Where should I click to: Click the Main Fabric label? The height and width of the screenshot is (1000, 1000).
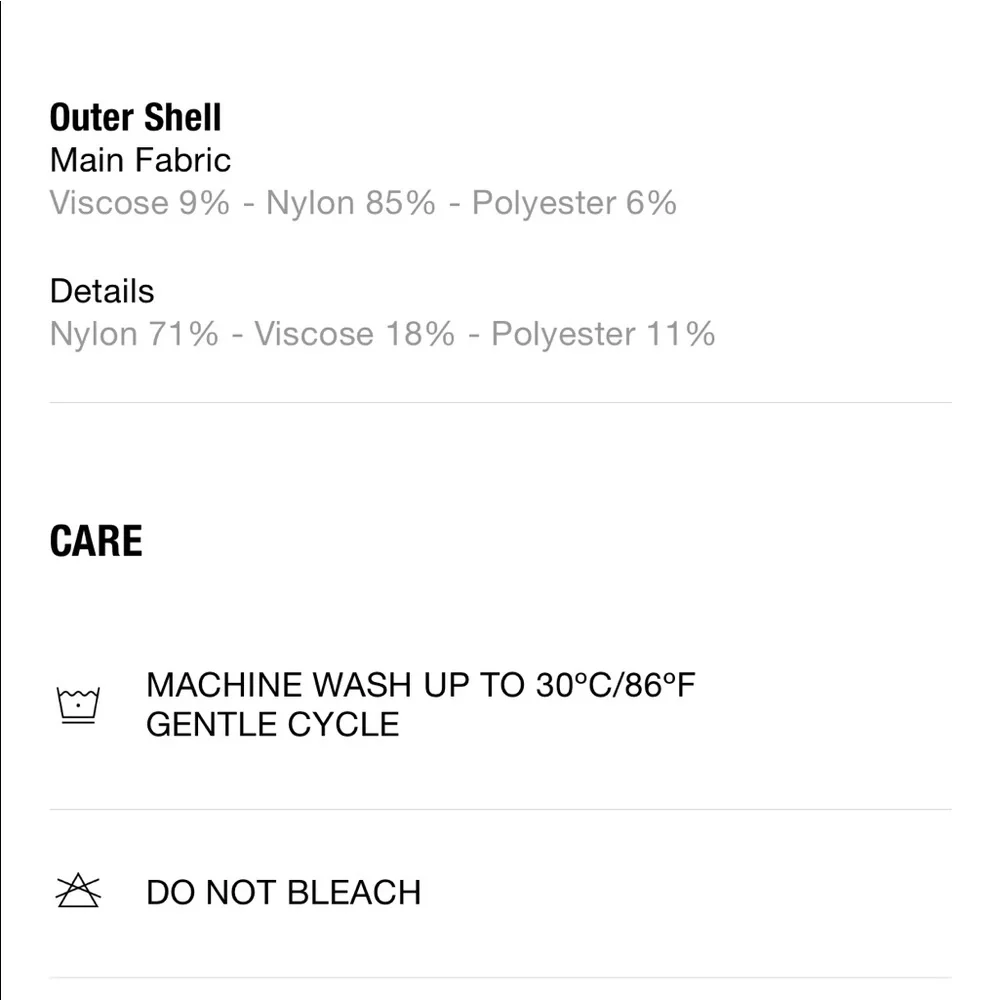click(x=140, y=160)
